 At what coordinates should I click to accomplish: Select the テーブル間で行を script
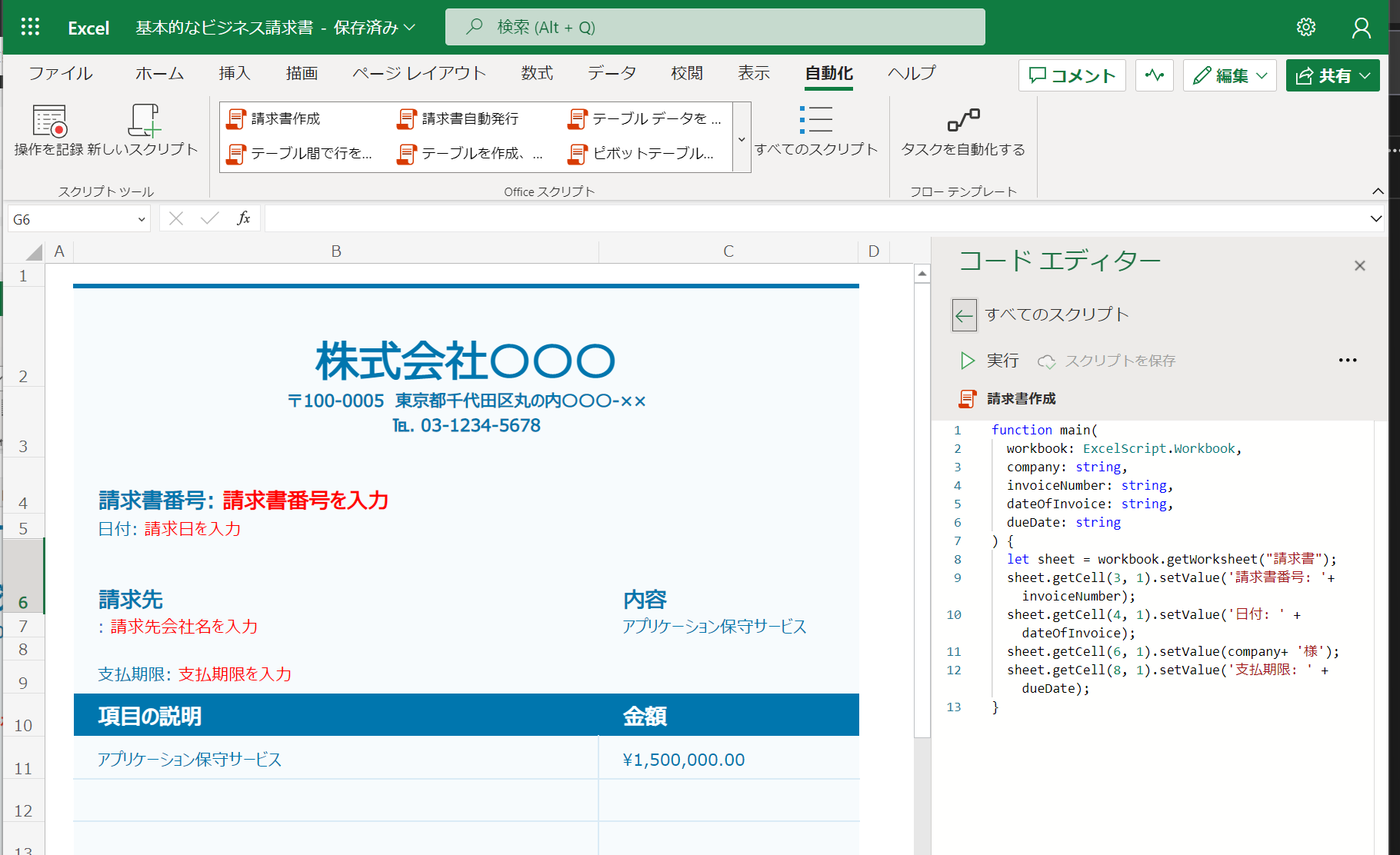pyautogui.click(x=300, y=153)
